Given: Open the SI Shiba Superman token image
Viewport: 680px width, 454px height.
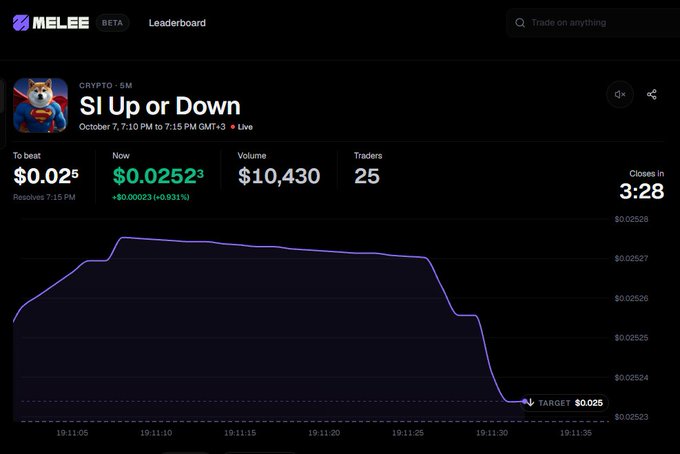Looking at the screenshot, I should point(40,105).
